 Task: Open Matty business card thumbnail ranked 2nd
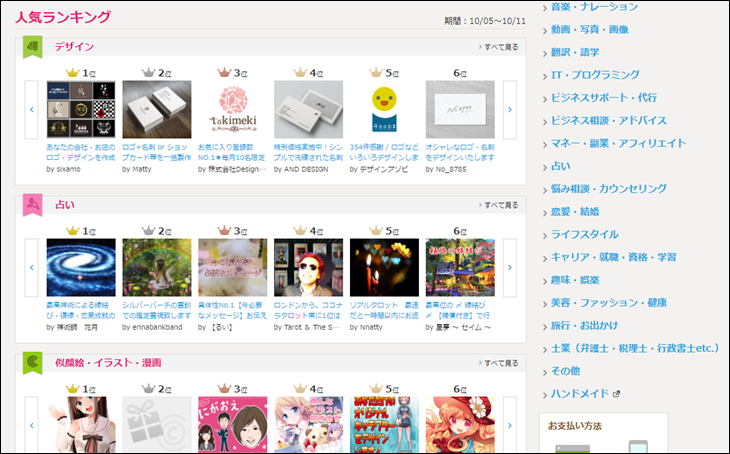pos(157,109)
